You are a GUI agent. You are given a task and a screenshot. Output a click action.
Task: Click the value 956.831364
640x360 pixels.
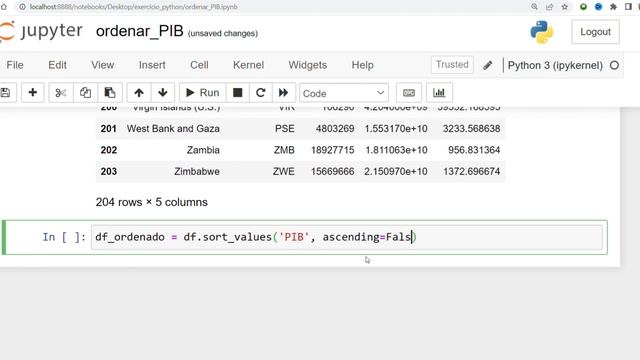(474, 150)
